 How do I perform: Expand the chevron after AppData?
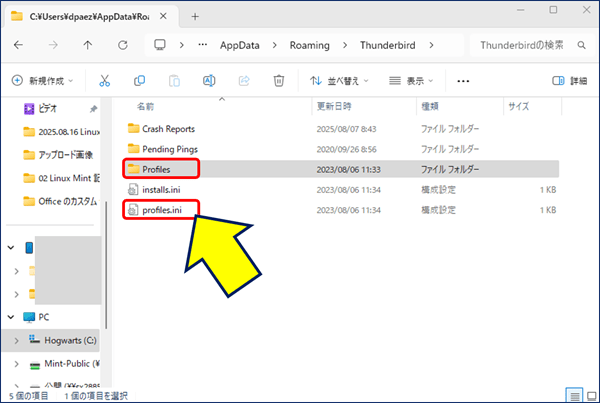pos(274,45)
